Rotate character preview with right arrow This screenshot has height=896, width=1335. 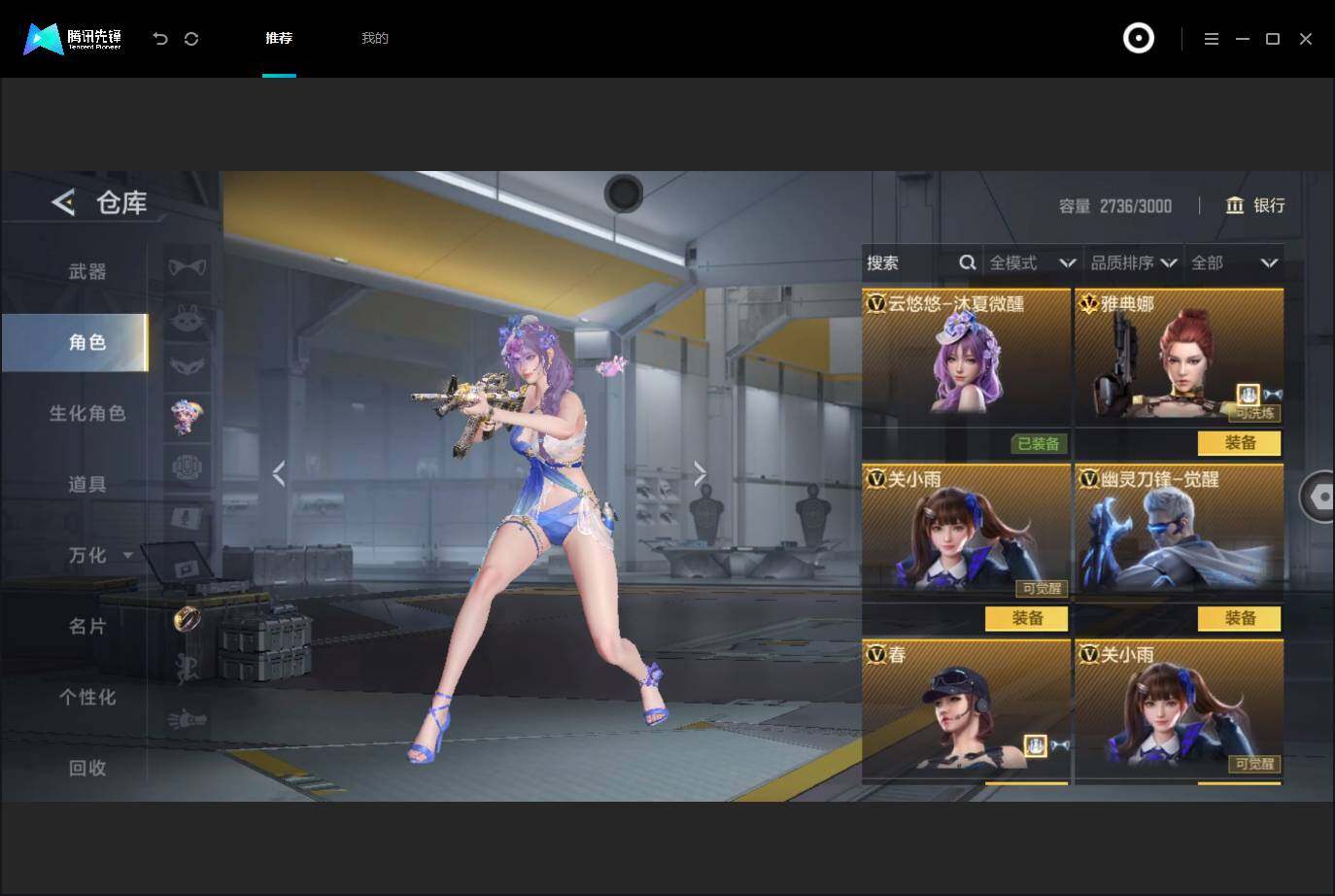701,473
